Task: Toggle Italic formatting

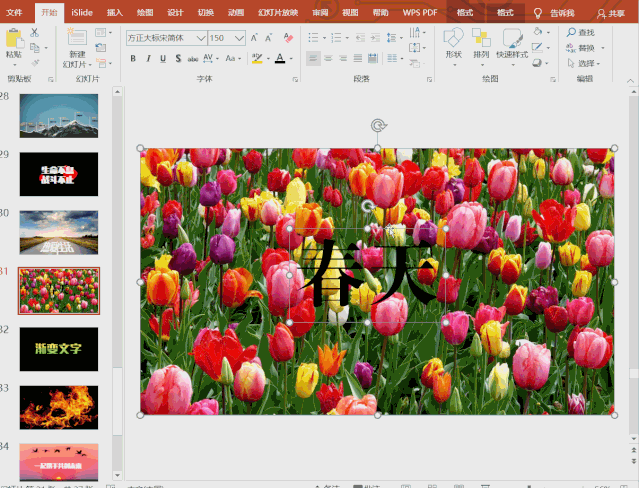Action: tap(148, 59)
